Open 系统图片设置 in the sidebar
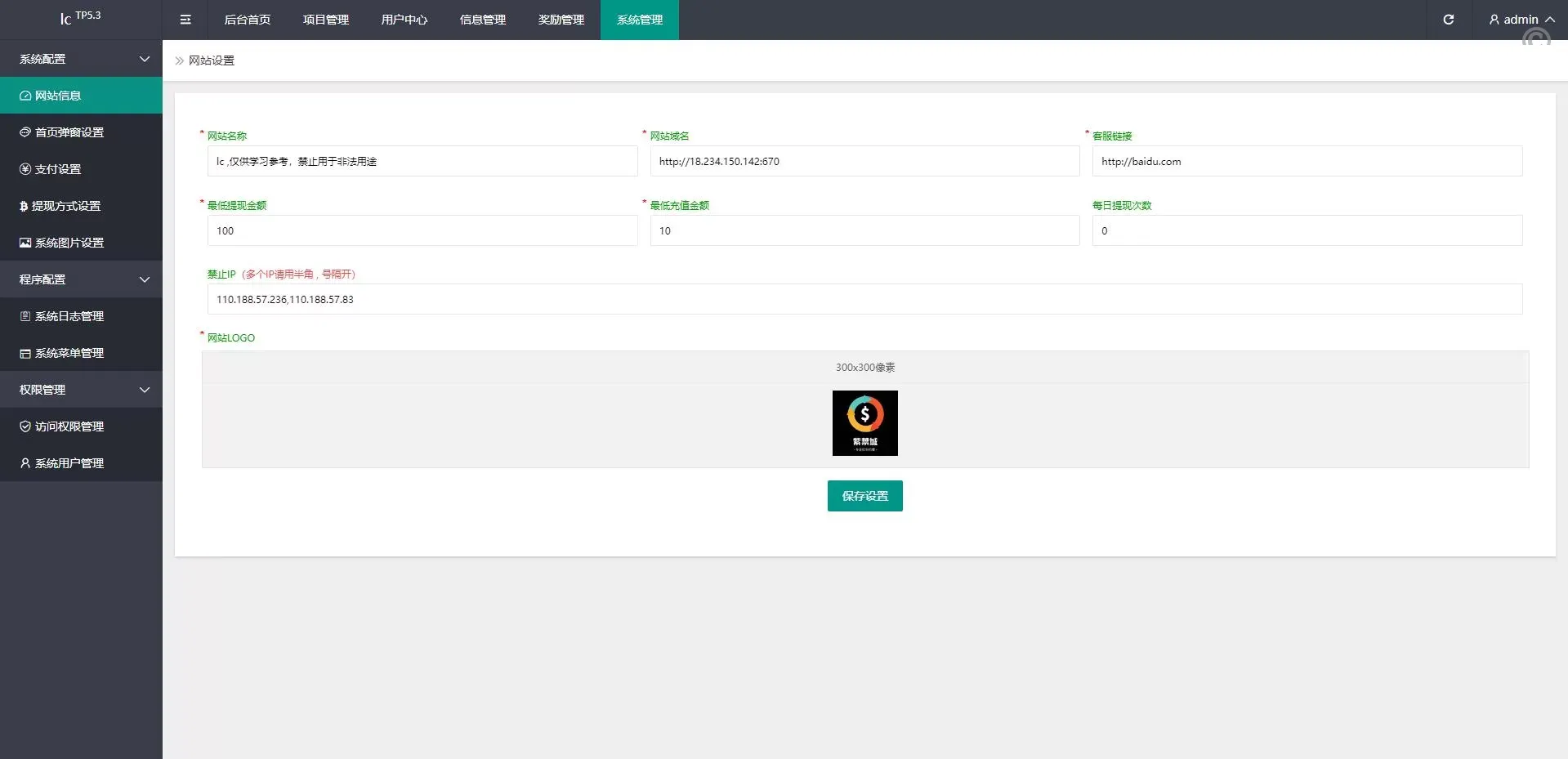The image size is (1568, 759). tap(69, 243)
